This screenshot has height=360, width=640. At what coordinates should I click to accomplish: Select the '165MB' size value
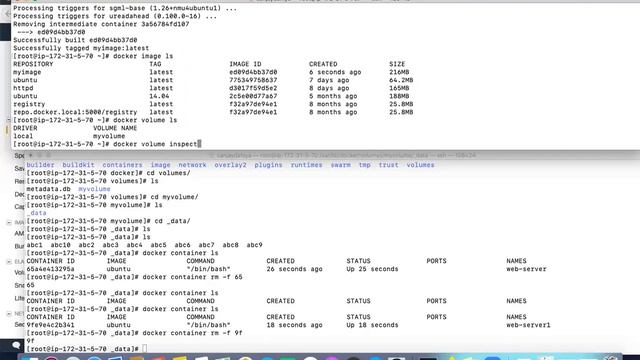pyautogui.click(x=399, y=88)
